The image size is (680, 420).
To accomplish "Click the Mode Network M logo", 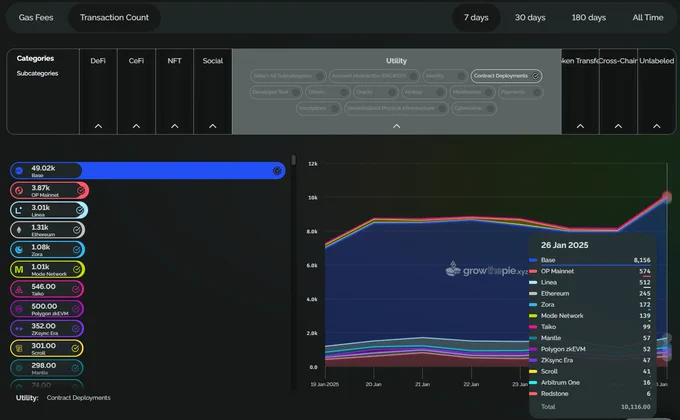I will 19,269.
